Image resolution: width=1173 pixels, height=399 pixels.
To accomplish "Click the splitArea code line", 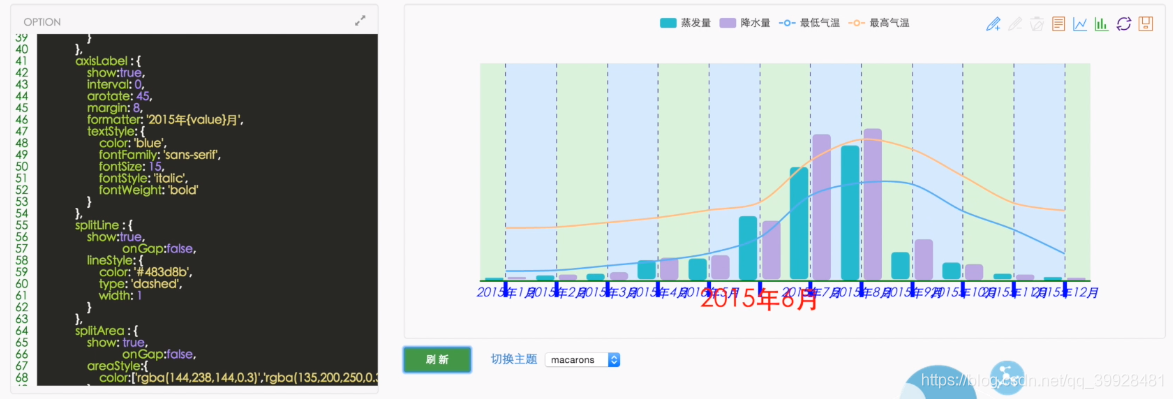I will click(106, 330).
